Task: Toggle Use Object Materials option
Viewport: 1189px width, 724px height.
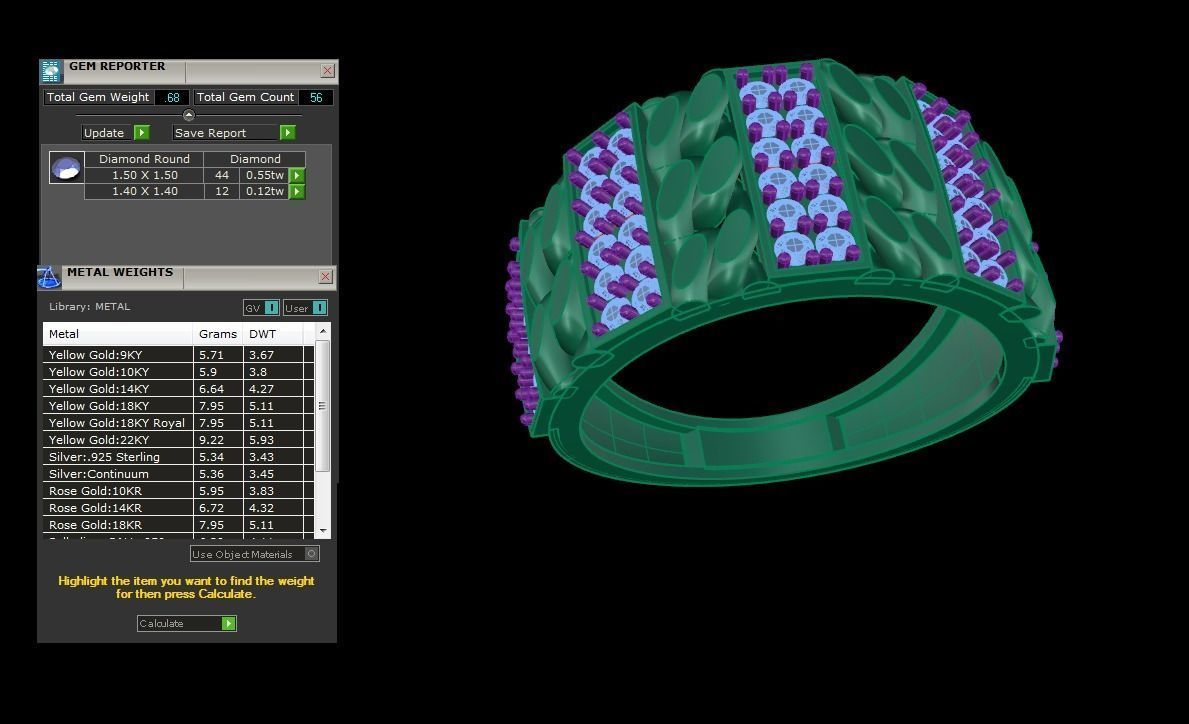Action: [x=255, y=554]
